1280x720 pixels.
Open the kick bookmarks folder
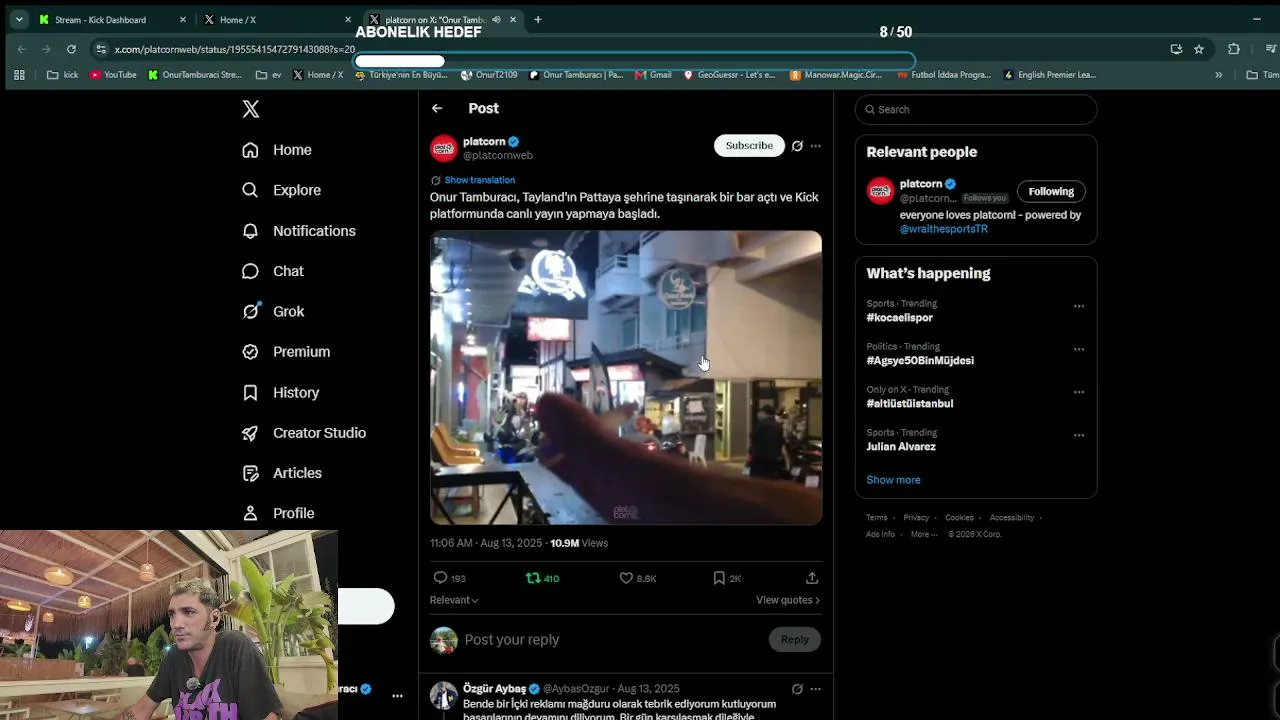pos(62,75)
